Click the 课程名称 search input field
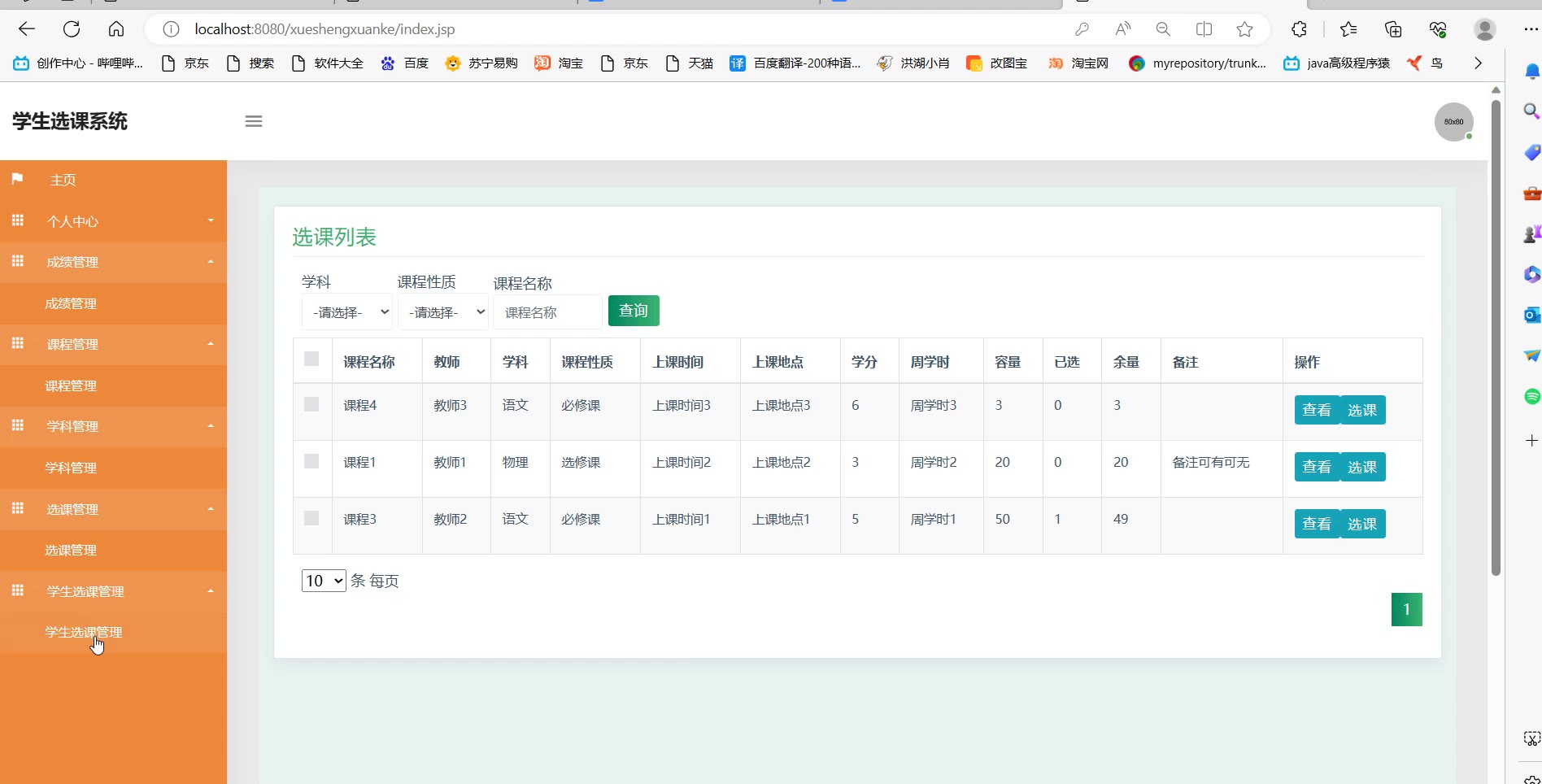This screenshot has width=1542, height=784. click(547, 312)
